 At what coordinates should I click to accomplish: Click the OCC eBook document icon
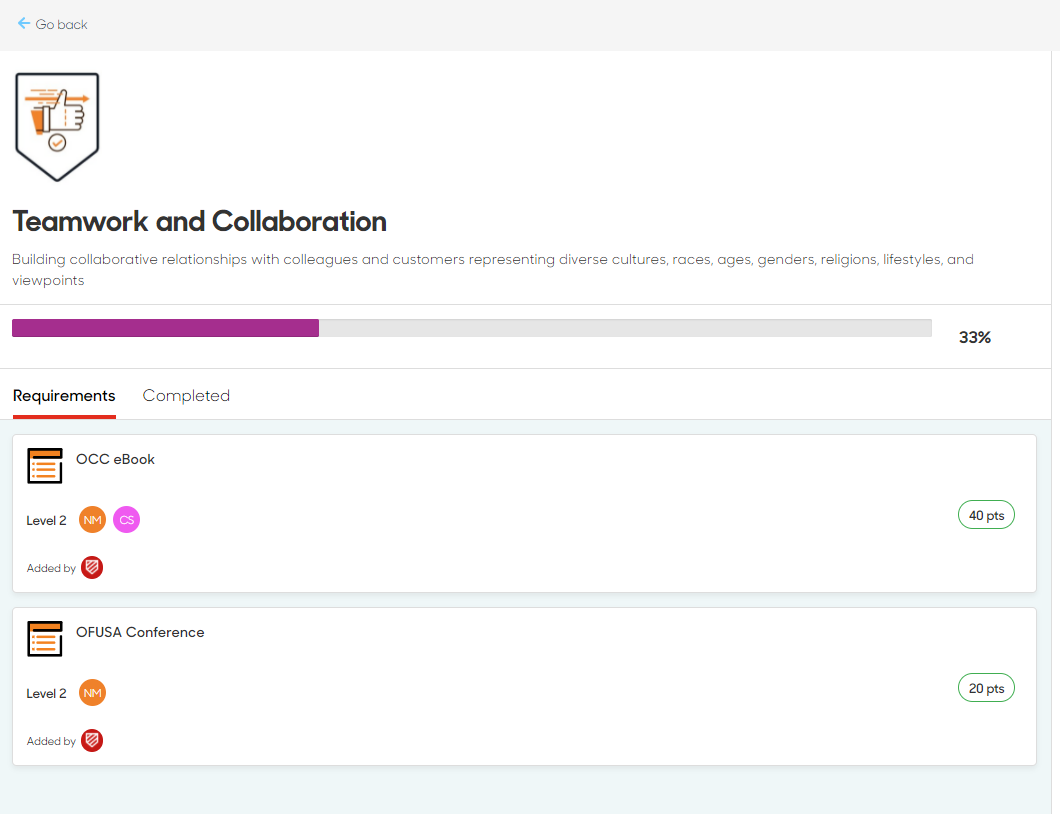45,466
